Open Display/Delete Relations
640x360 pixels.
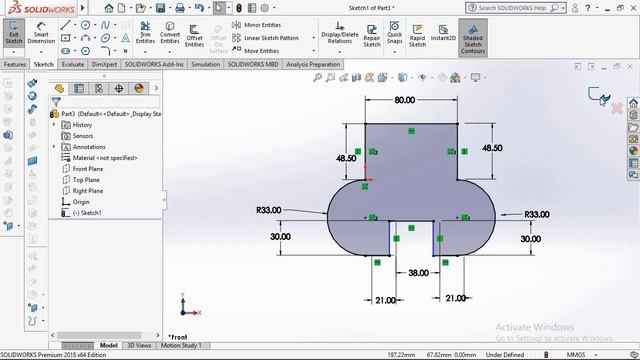340,33
